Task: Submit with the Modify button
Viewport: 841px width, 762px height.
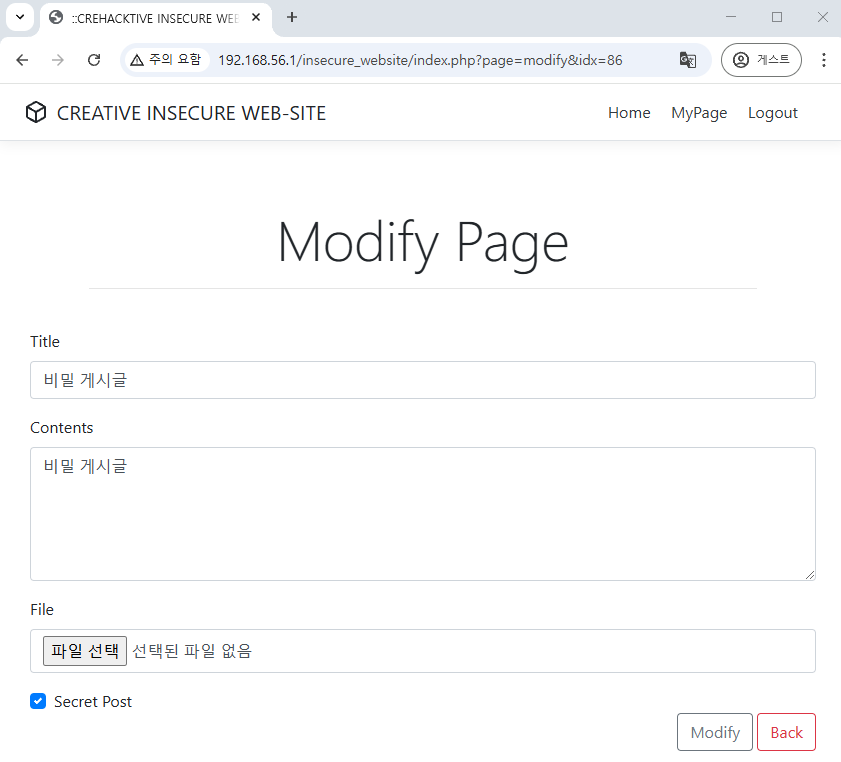Action: 714,732
